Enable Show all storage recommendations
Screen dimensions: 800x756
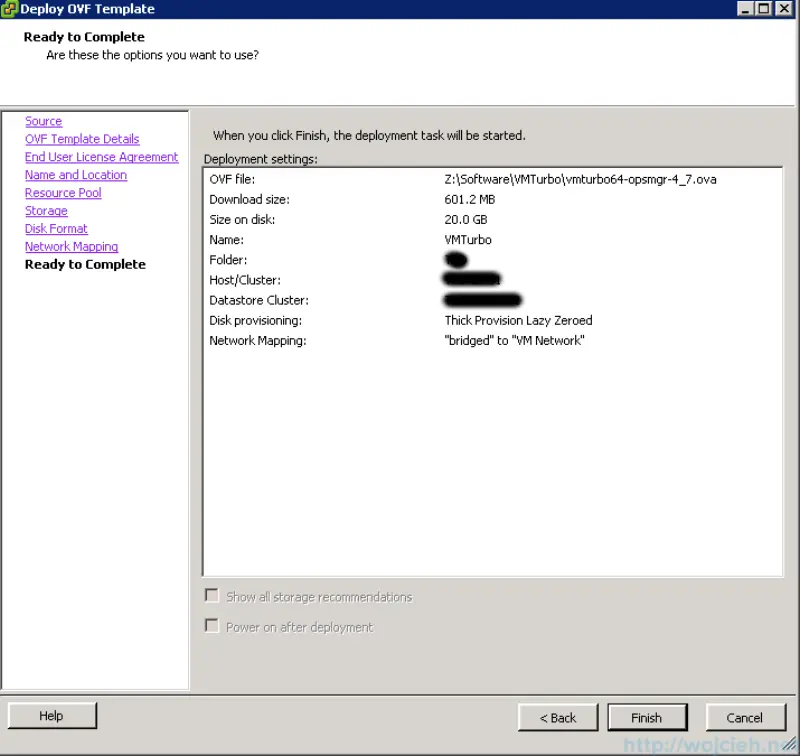pyautogui.click(x=211, y=595)
